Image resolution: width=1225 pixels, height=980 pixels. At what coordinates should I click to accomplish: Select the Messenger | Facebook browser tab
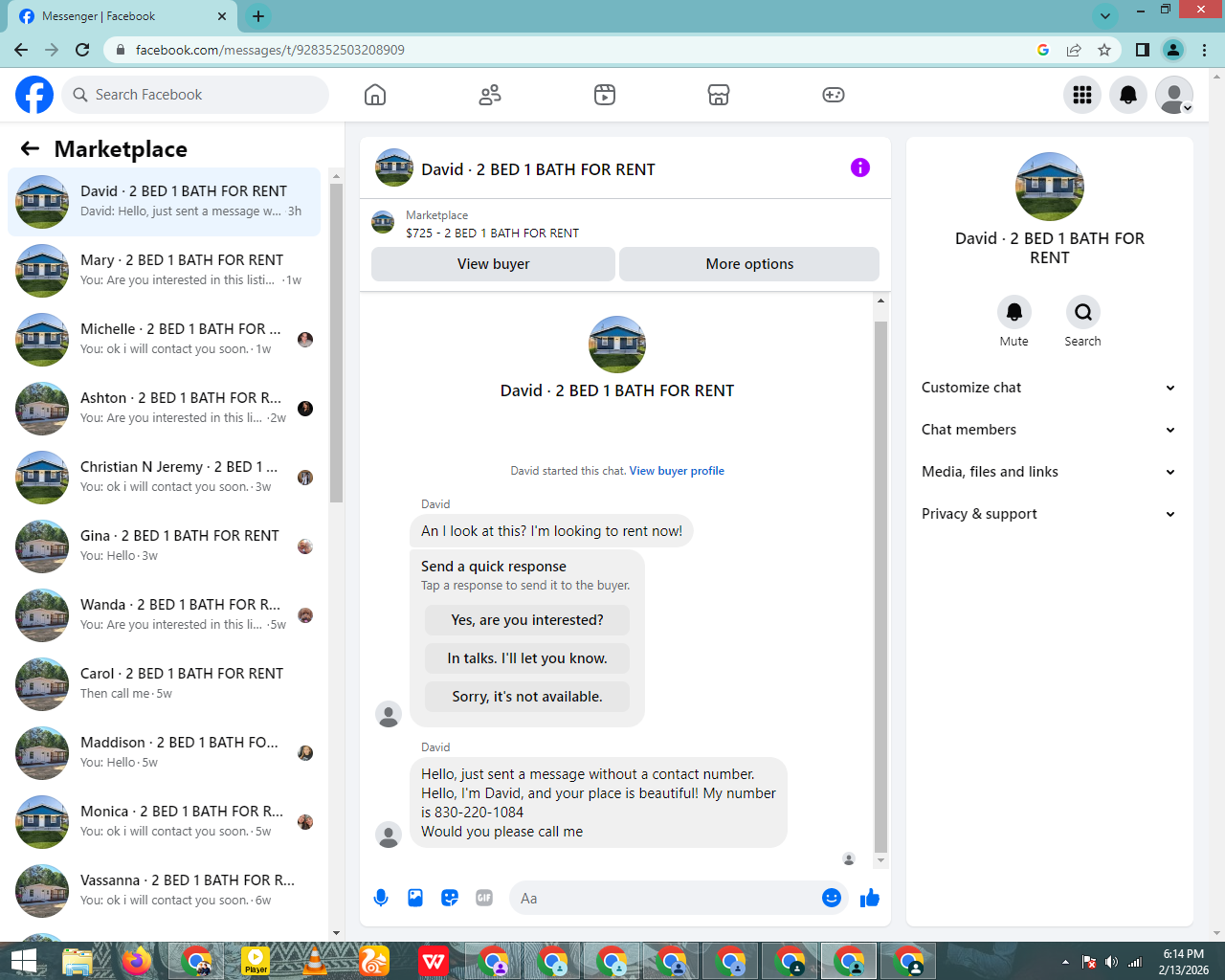[122, 16]
